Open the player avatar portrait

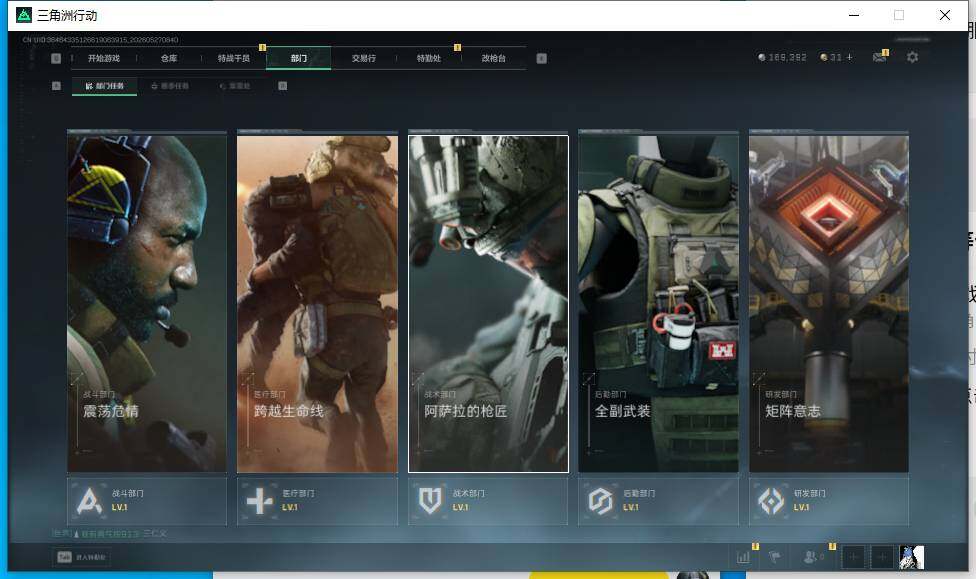point(911,557)
